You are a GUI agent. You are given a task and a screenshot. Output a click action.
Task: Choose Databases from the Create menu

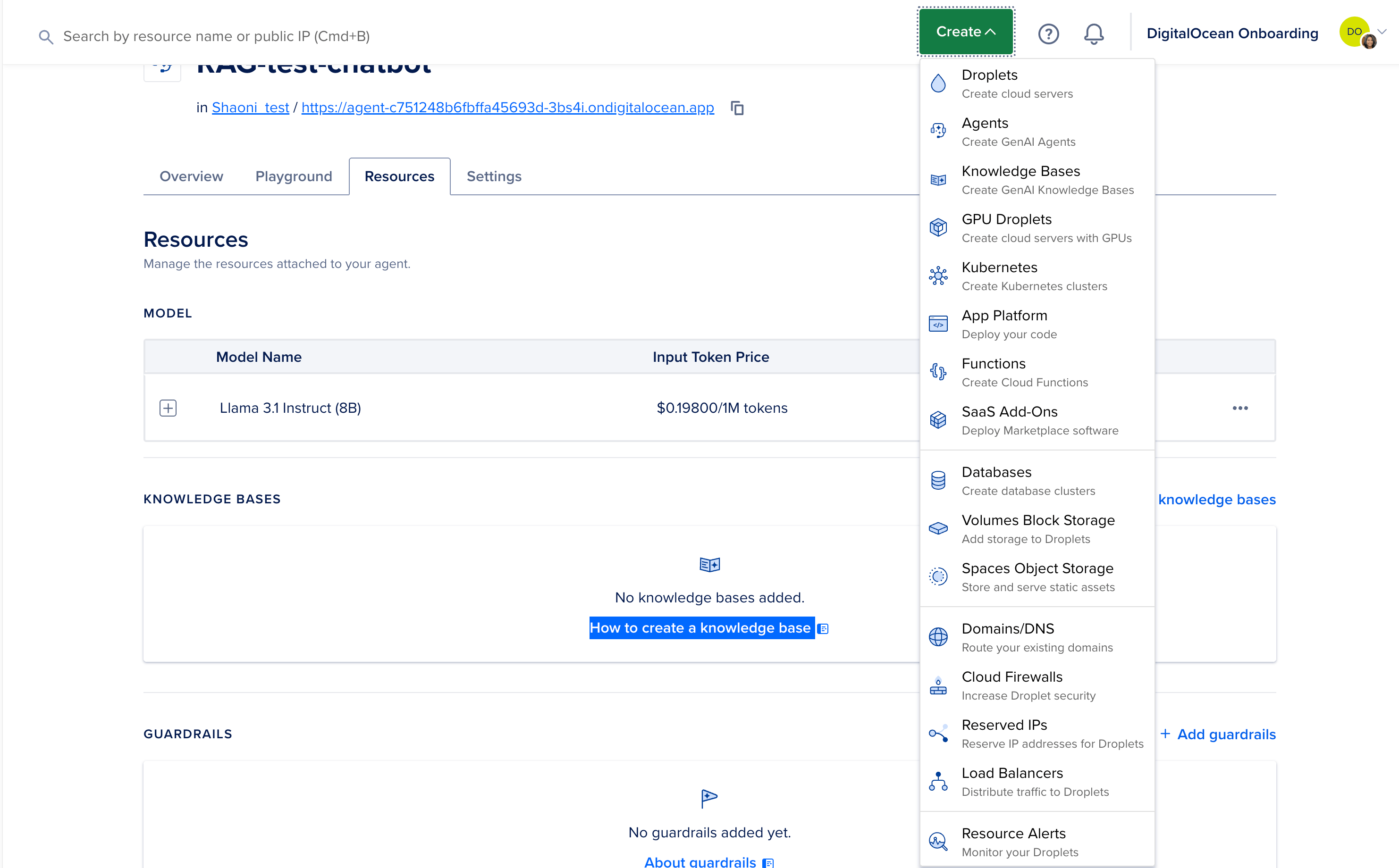pyautogui.click(x=1037, y=481)
